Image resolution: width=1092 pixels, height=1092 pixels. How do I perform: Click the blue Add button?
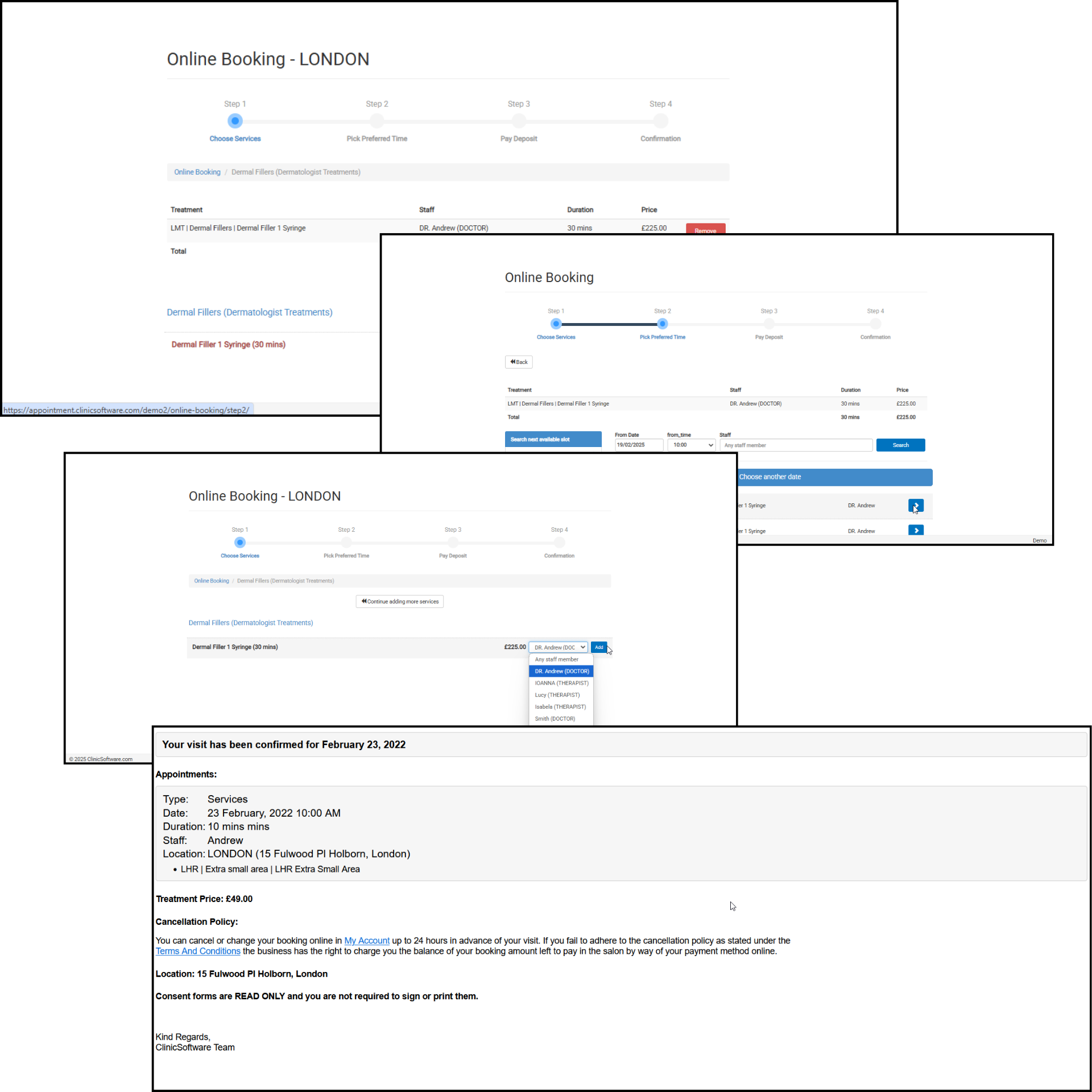click(x=599, y=647)
